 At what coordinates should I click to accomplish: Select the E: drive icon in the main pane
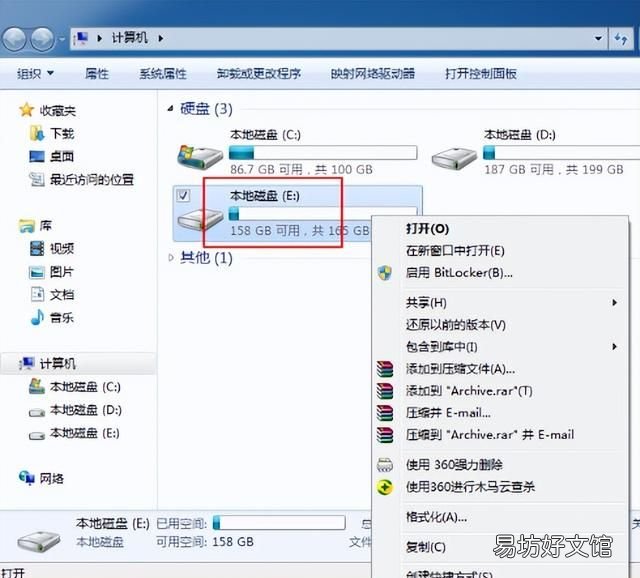[x=200, y=219]
